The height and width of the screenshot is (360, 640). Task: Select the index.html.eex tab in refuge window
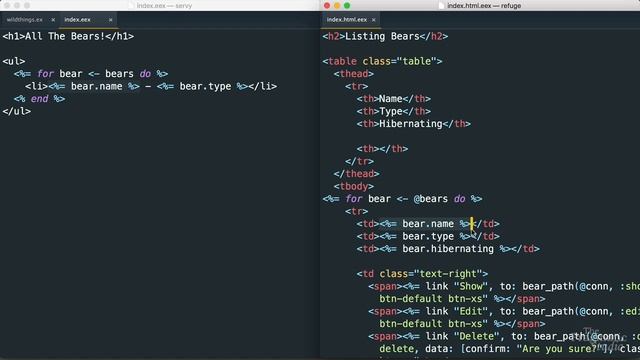pyautogui.click(x=347, y=20)
